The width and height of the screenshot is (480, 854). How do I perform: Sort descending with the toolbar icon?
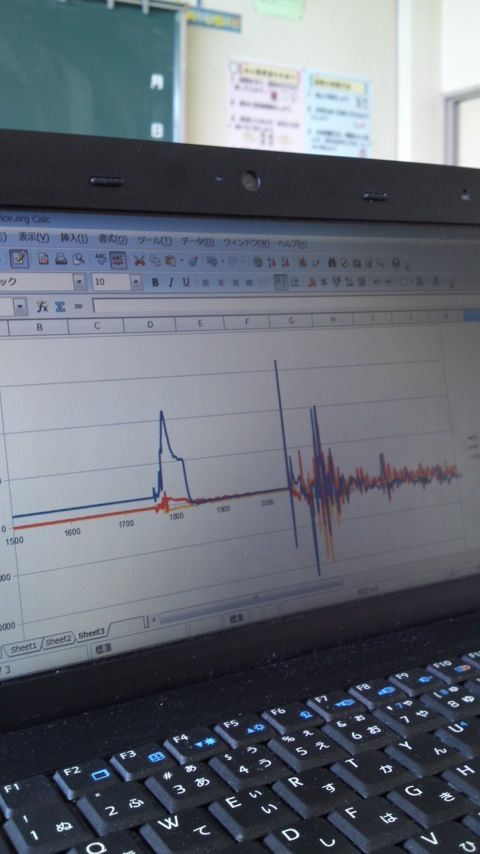[x=285, y=262]
